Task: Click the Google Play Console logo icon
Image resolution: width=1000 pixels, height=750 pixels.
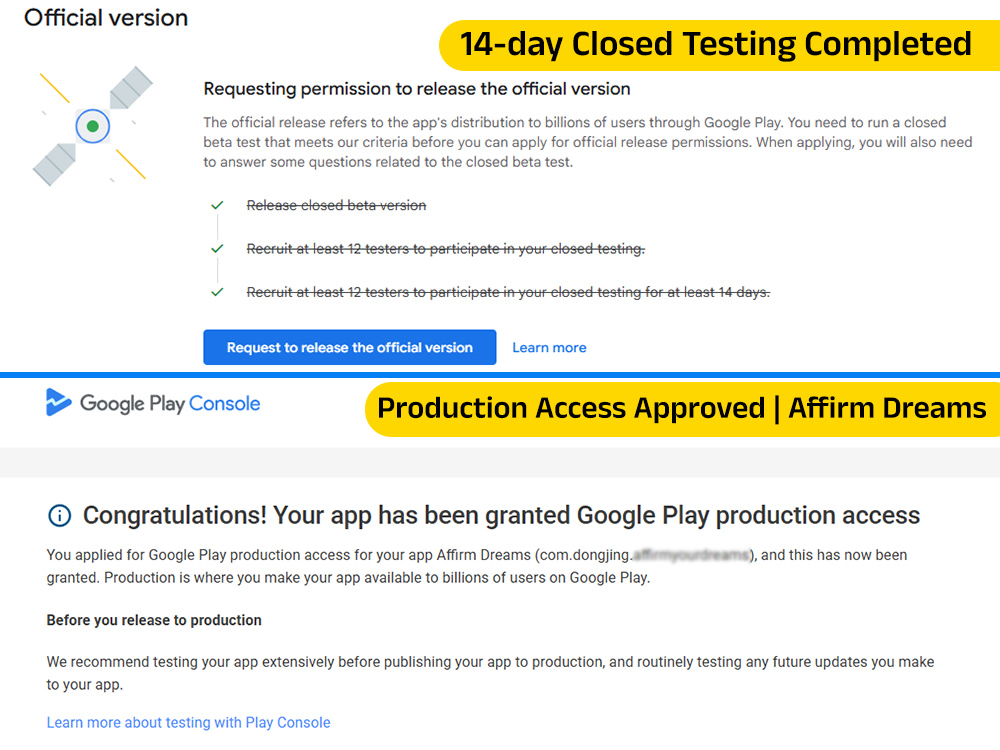Action: pos(58,402)
